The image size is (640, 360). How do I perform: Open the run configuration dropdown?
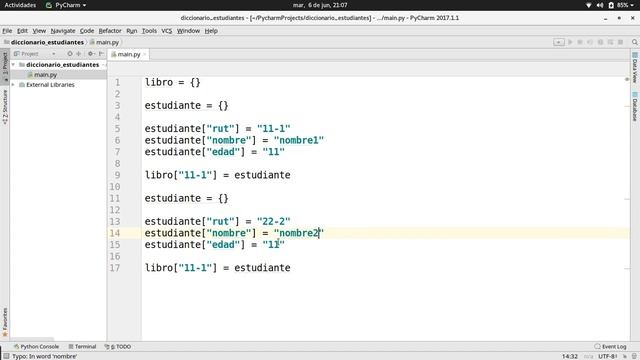tap(559, 42)
